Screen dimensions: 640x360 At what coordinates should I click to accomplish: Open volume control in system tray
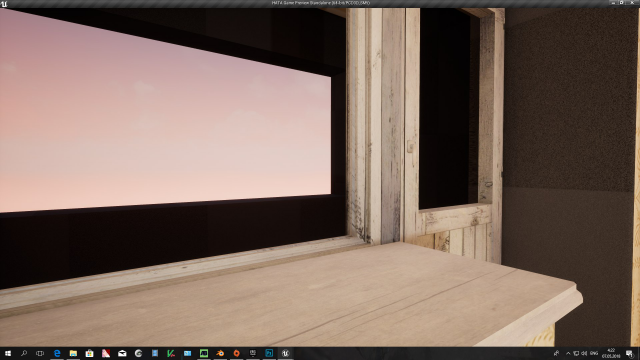pos(584,353)
